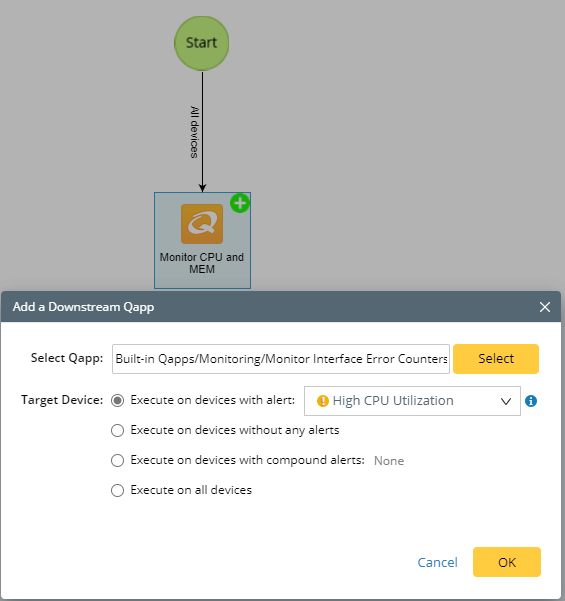Open the High CPU Utilization alert dropdown
The width and height of the screenshot is (565, 601).
412,401
